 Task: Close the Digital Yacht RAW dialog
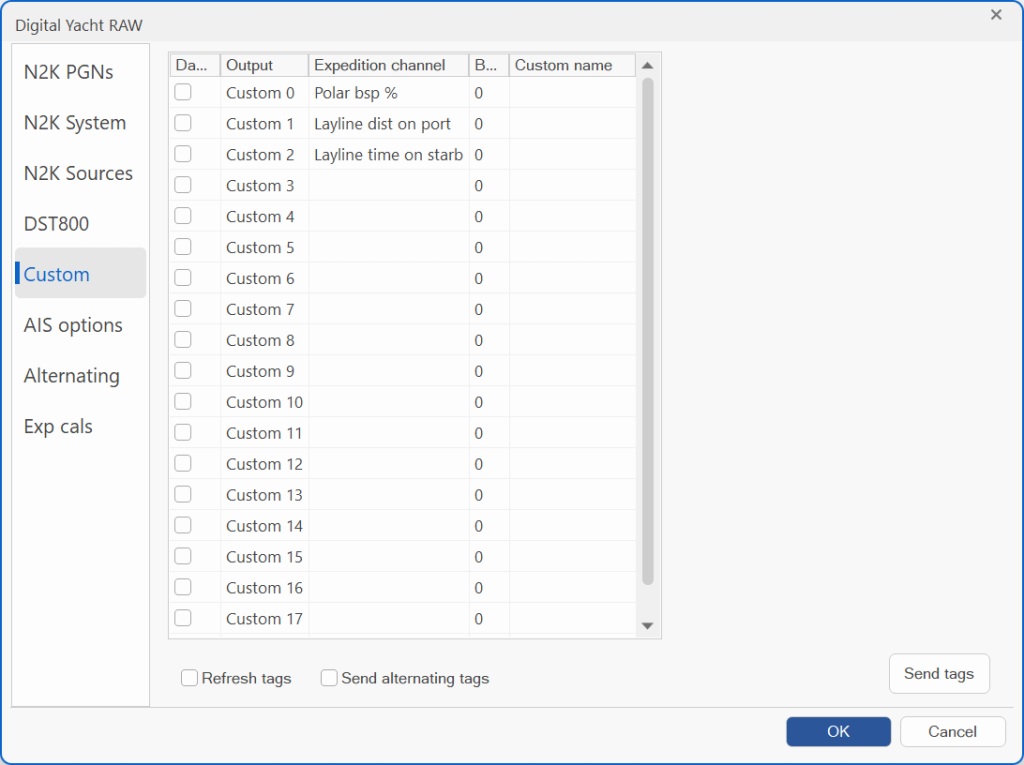coord(995,15)
